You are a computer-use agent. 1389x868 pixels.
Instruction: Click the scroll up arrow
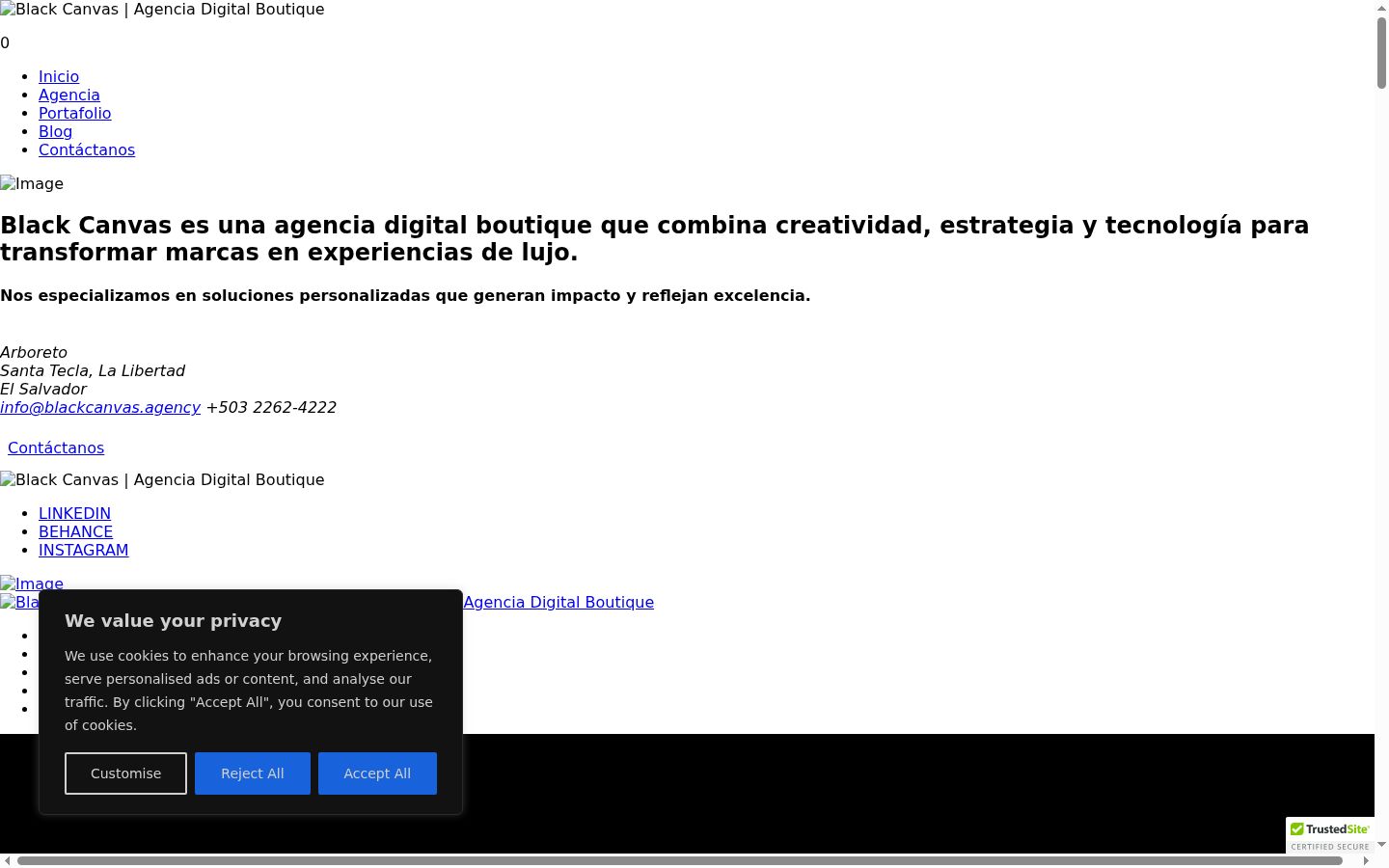tap(1381, 8)
